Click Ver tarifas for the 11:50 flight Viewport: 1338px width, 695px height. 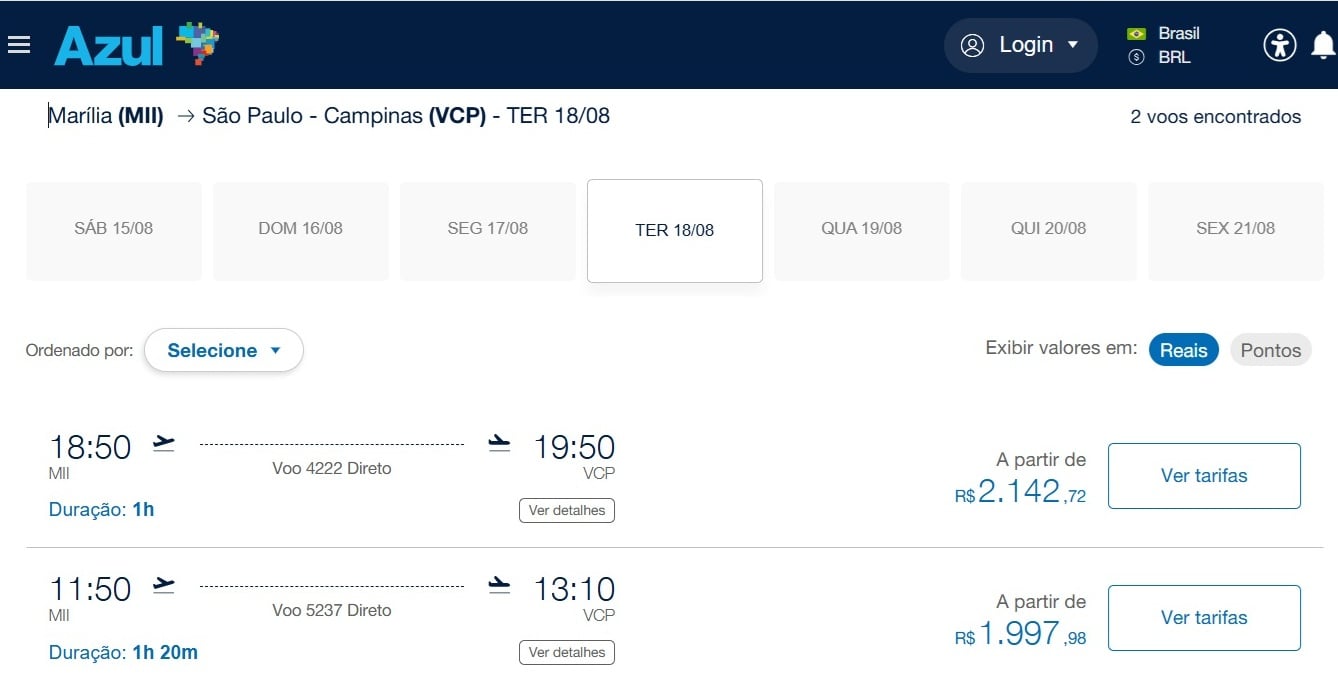tap(1204, 618)
